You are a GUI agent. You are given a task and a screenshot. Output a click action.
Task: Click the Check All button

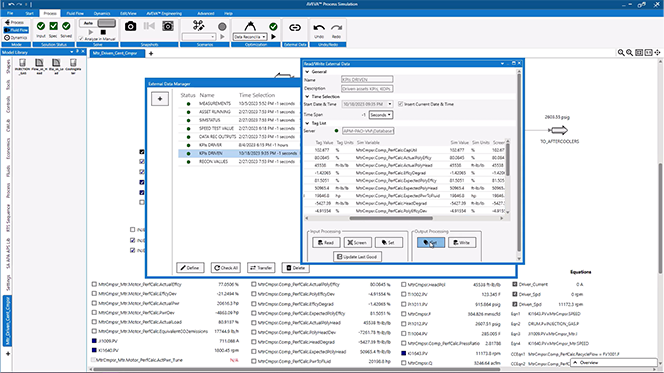(226, 268)
